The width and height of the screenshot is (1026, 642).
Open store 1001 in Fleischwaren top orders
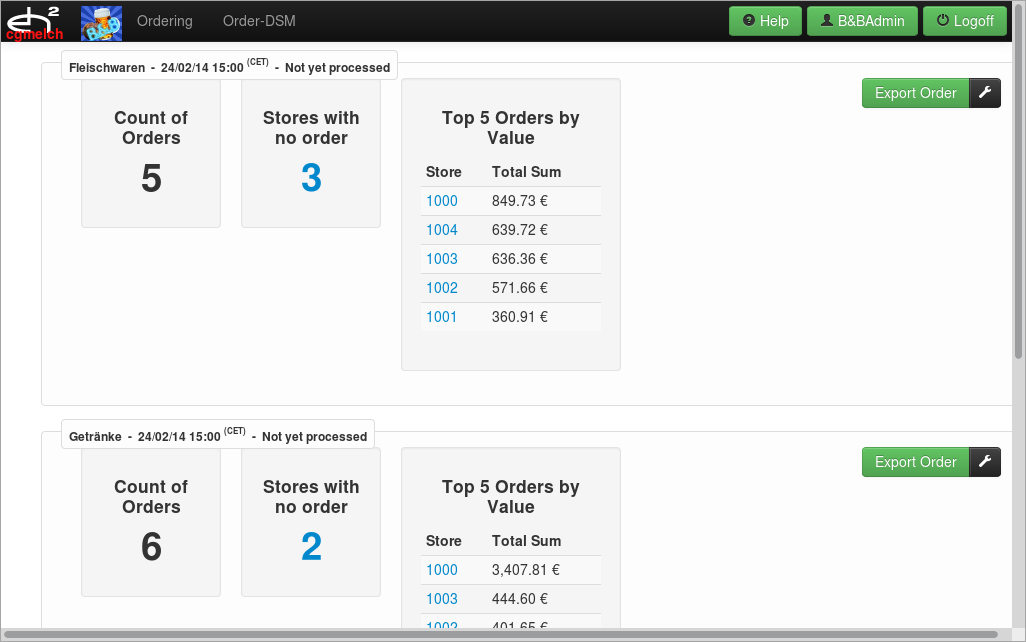pos(442,317)
